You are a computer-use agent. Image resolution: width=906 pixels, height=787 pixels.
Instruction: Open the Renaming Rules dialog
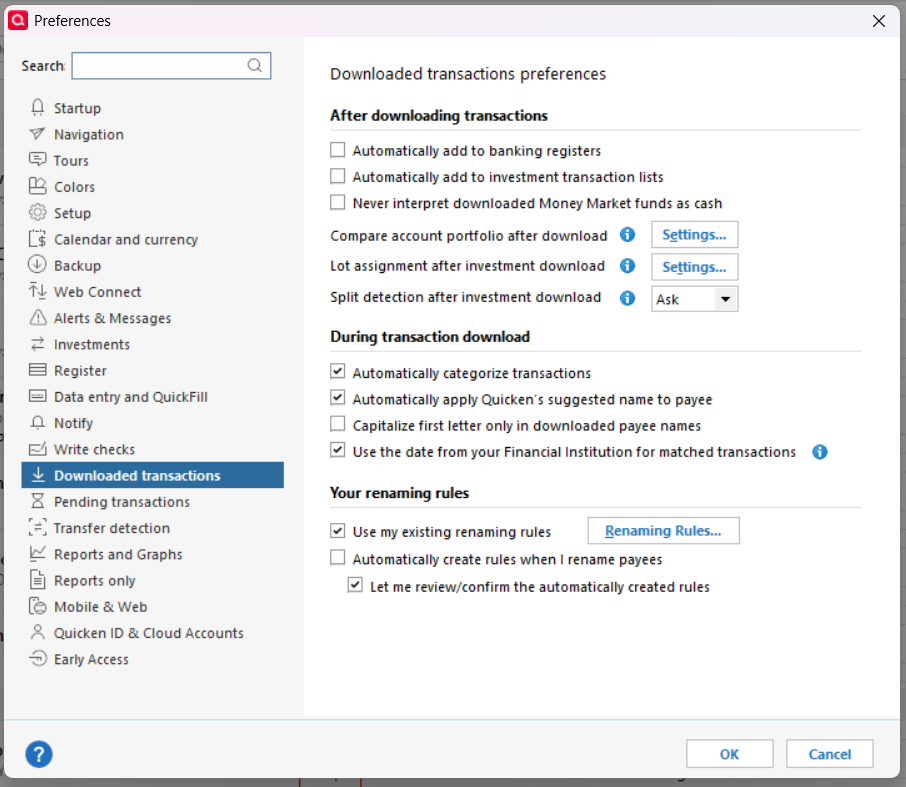pyautogui.click(x=663, y=530)
